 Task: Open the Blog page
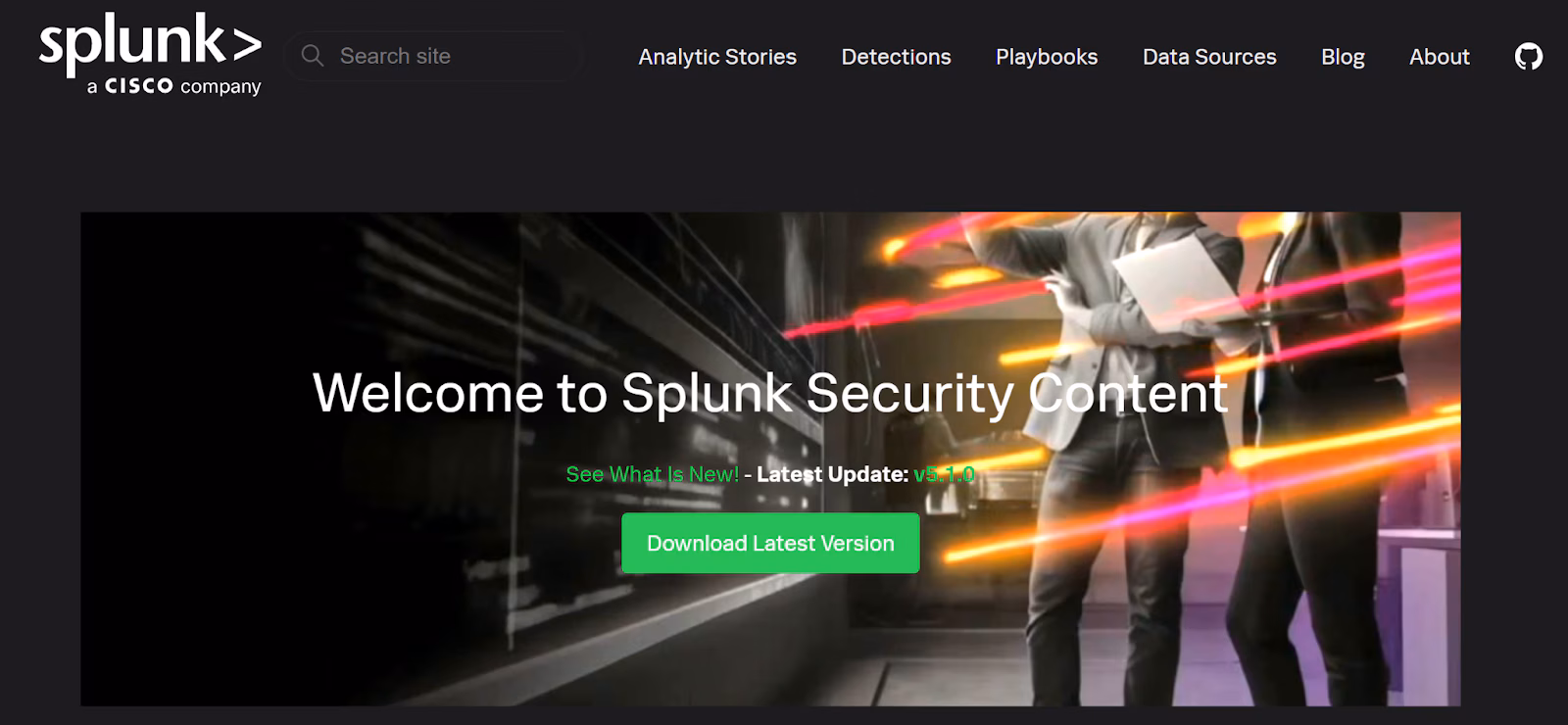click(x=1343, y=57)
